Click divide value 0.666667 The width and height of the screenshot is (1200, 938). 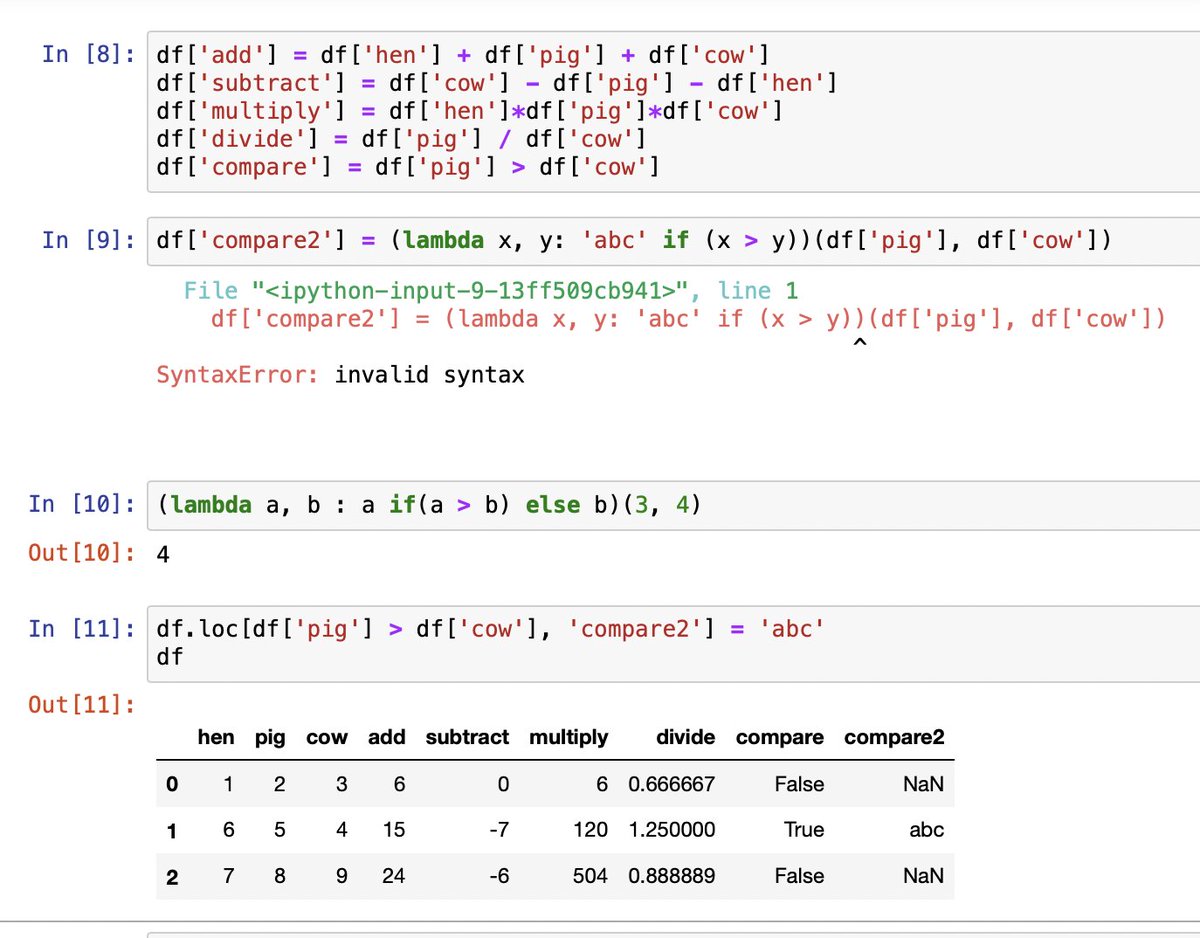point(671,784)
